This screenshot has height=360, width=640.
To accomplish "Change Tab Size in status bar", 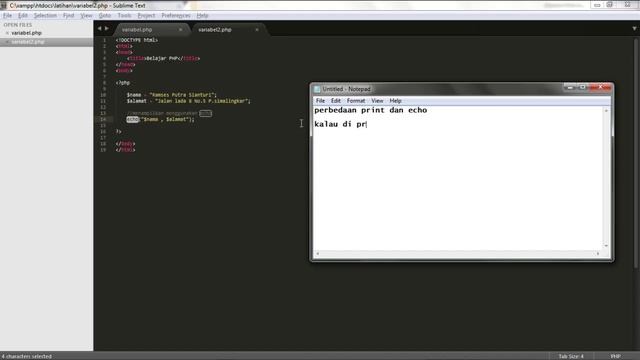I will point(571,356).
